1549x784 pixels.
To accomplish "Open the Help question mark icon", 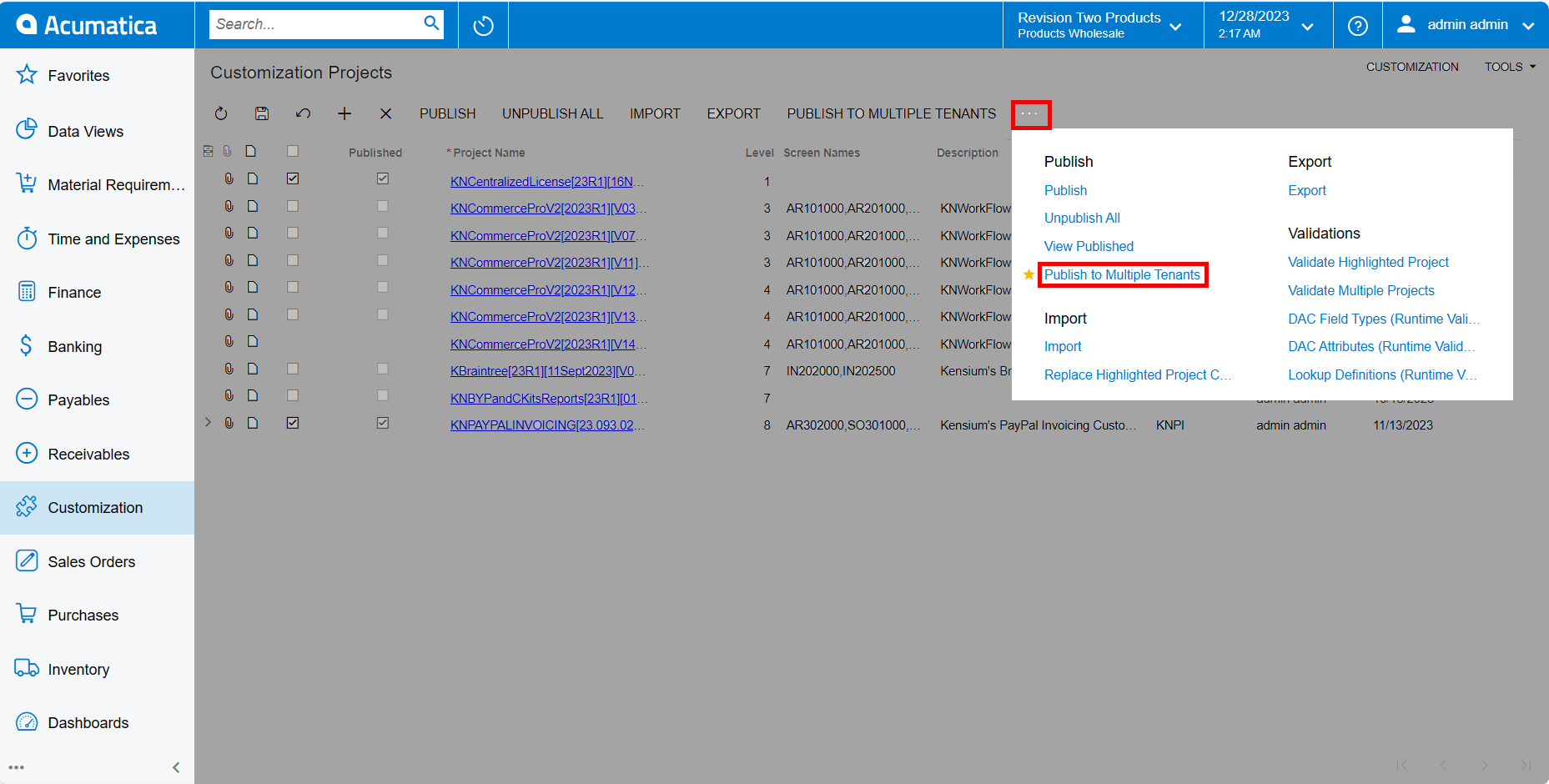I will 1358,26.
